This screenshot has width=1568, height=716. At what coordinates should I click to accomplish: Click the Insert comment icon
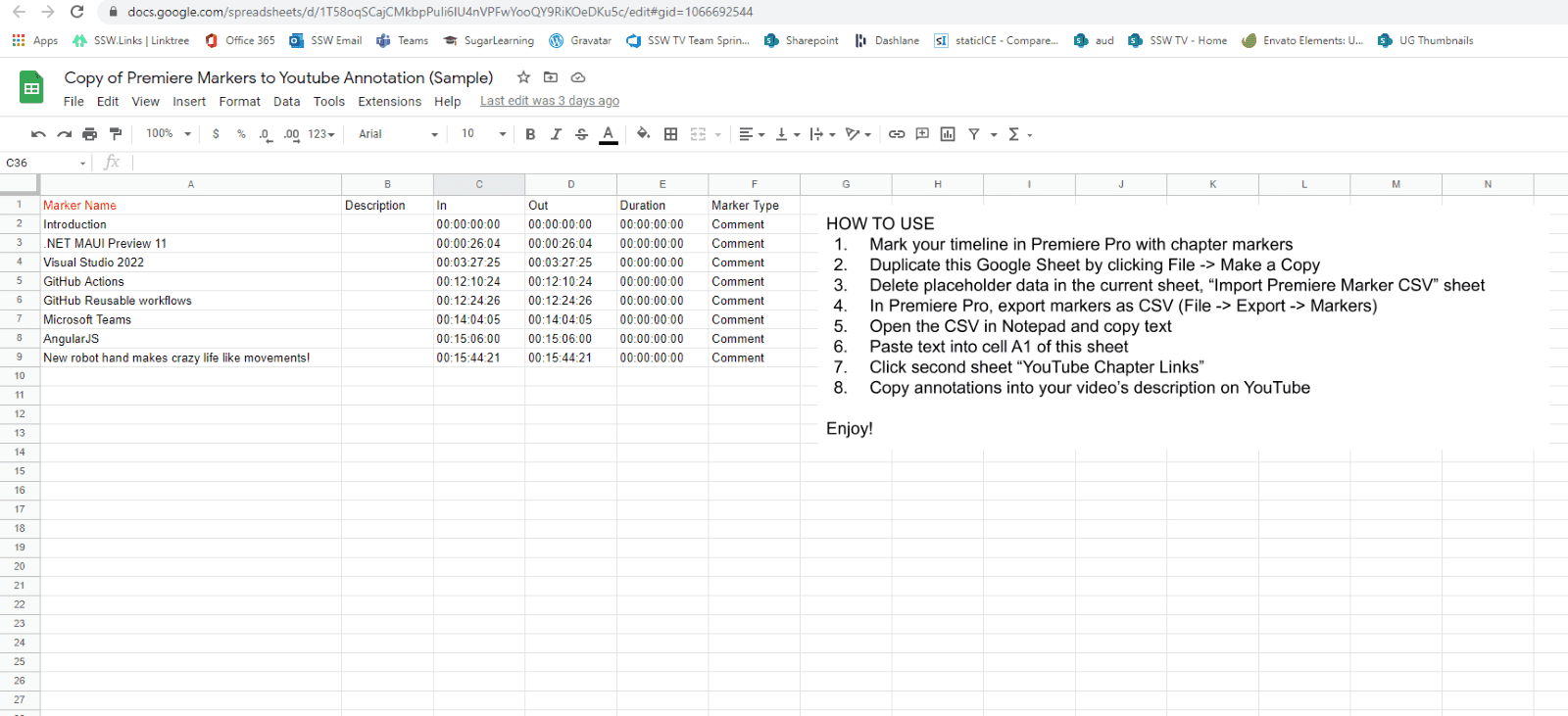click(922, 134)
